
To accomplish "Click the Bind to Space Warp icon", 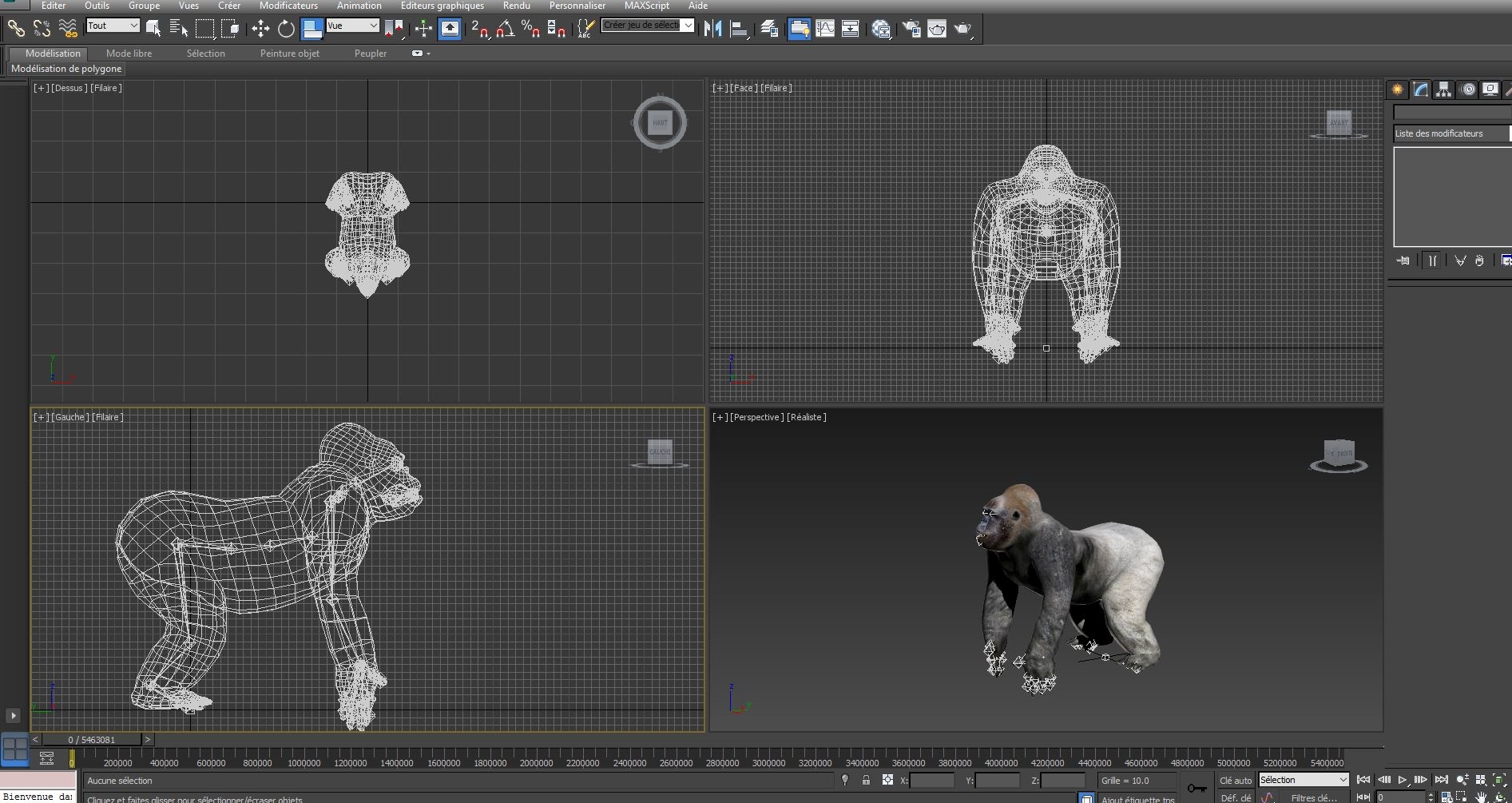I will [x=68, y=29].
